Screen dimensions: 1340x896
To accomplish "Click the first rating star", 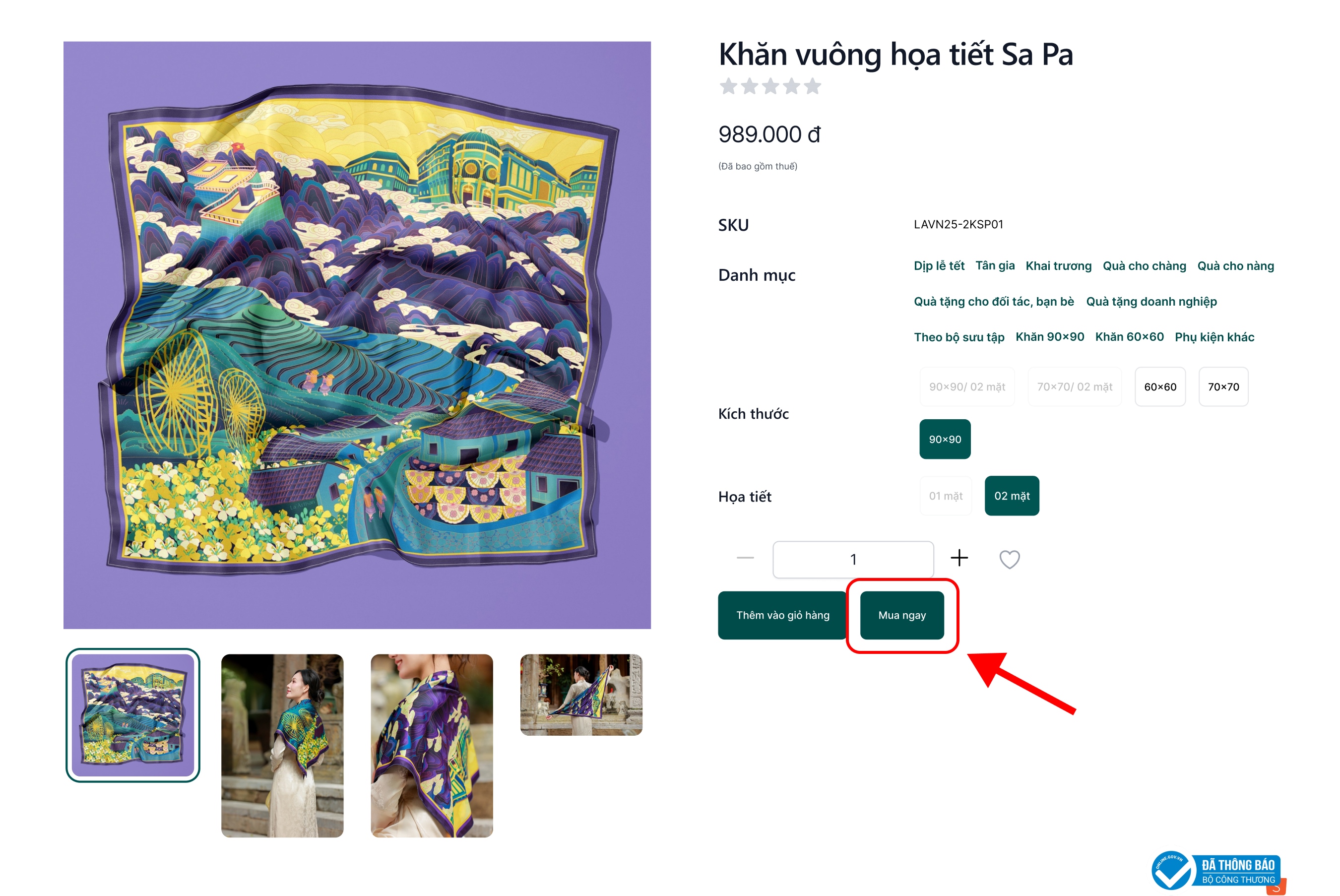I will (x=728, y=86).
